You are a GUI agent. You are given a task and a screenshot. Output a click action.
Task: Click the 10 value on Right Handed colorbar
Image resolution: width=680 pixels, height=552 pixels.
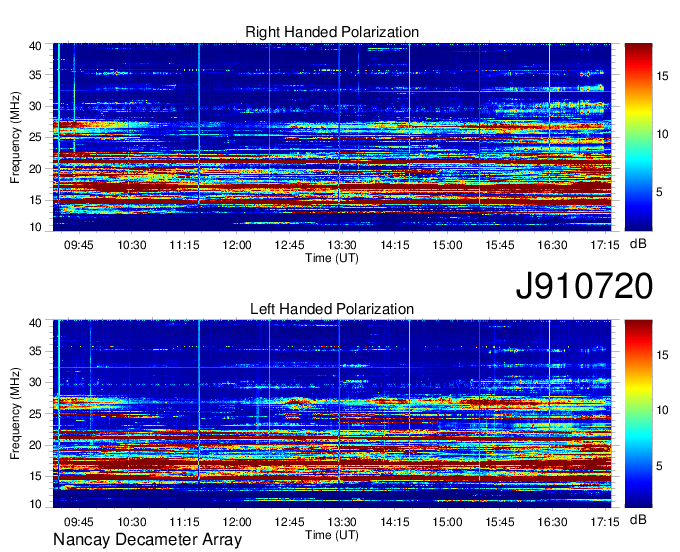(x=662, y=134)
